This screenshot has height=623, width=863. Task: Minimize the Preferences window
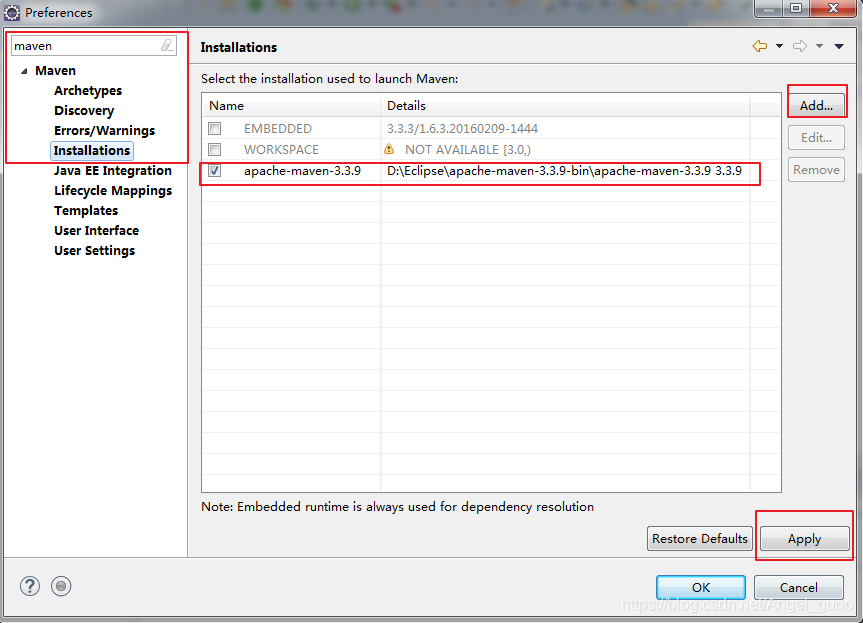769,8
